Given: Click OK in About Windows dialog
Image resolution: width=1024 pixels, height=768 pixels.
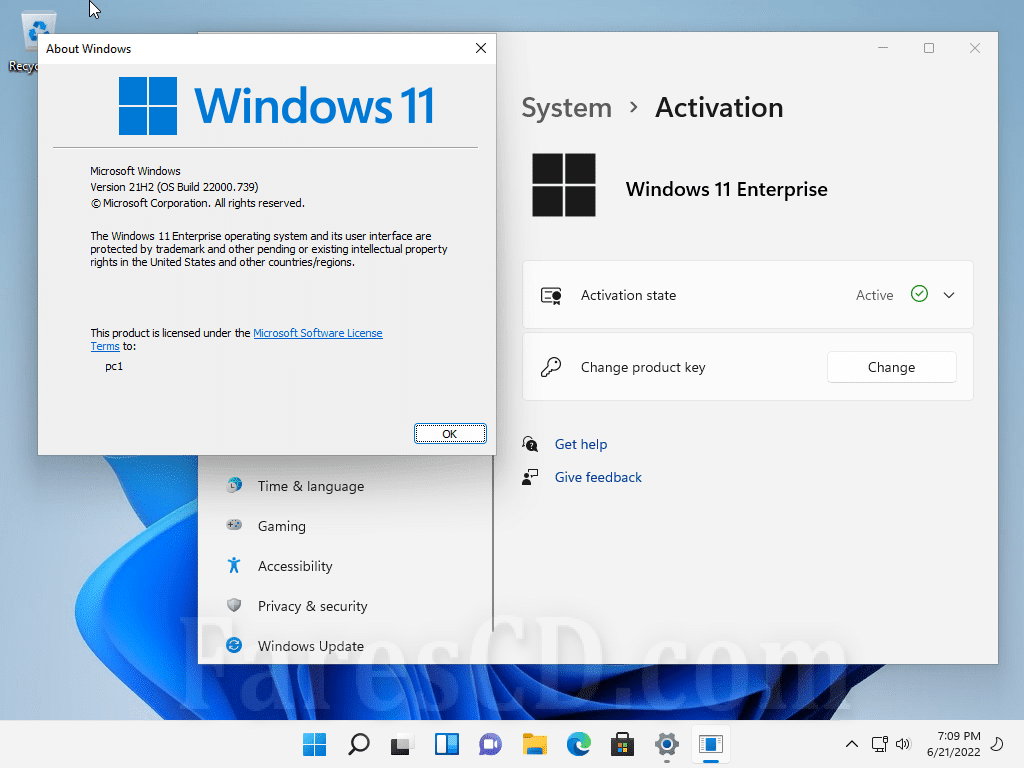Looking at the screenshot, I should pos(450,434).
